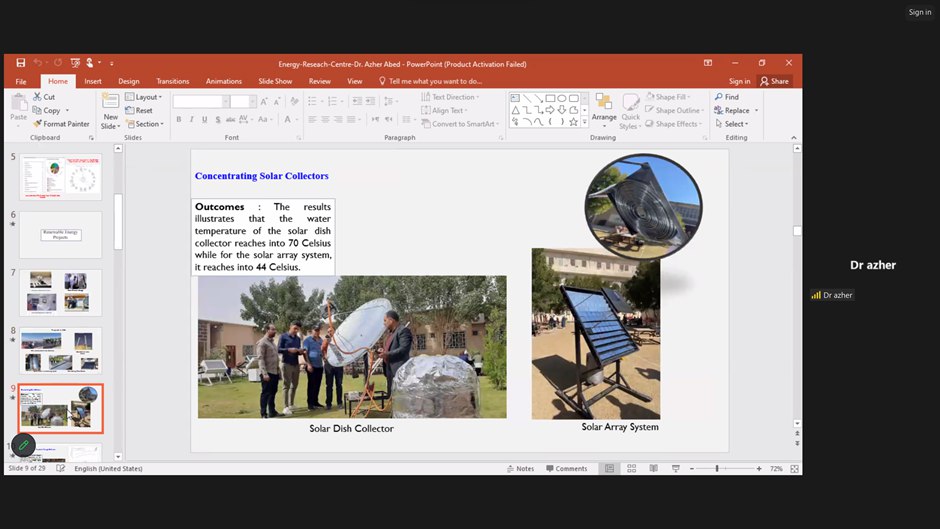Click Increase Font Size icon
Screen dimensions: 940x529
tap(264, 102)
